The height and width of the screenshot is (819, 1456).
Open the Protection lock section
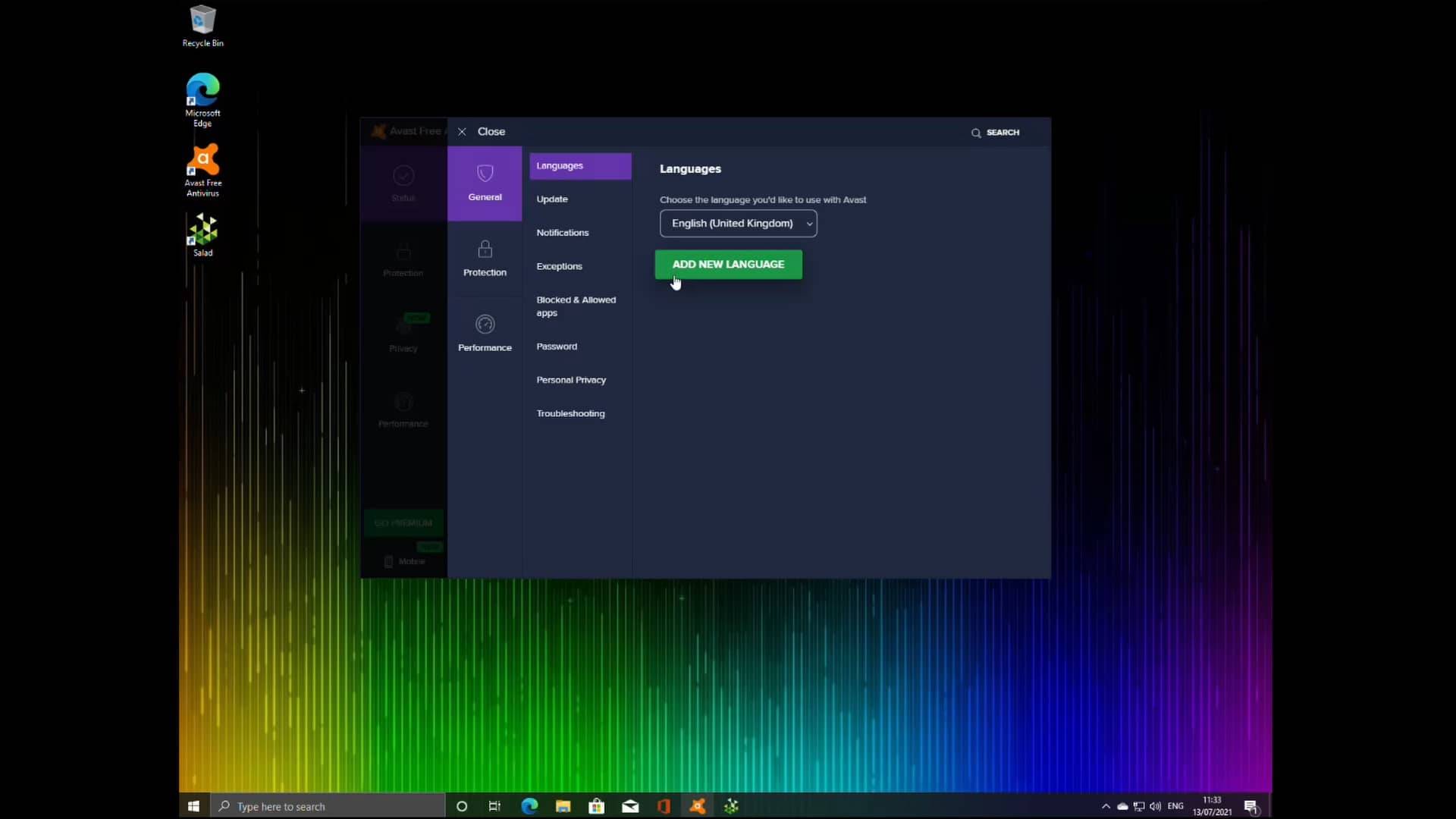(x=485, y=258)
